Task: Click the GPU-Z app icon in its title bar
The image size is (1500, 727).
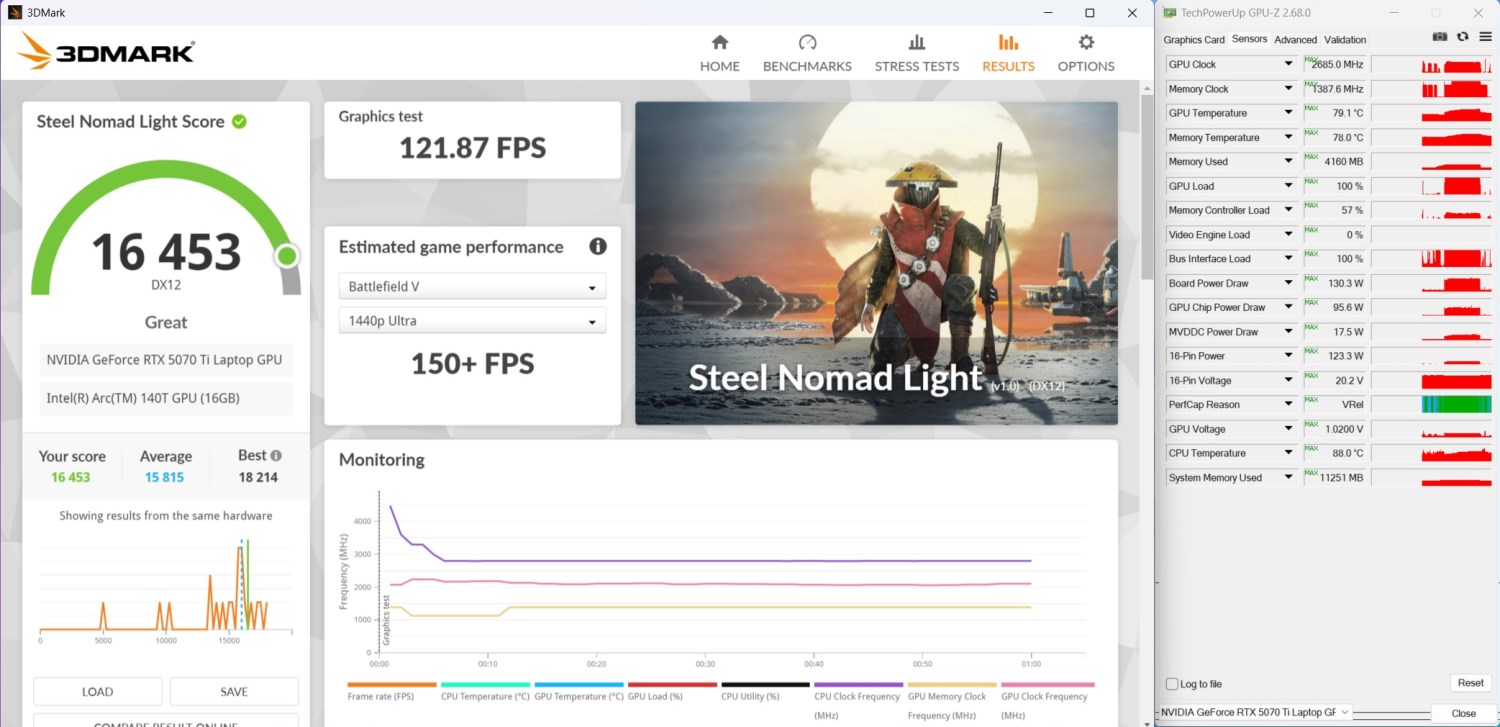Action: (x=1169, y=13)
